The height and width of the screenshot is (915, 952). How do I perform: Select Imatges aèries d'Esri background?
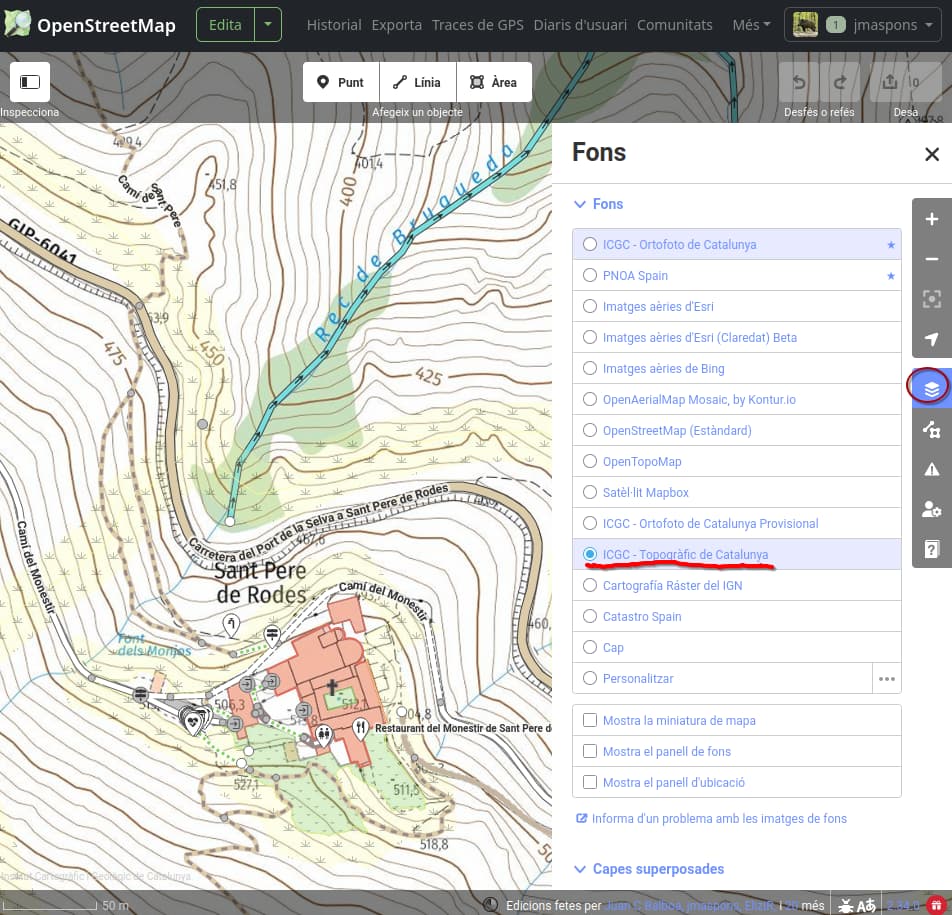(736, 306)
